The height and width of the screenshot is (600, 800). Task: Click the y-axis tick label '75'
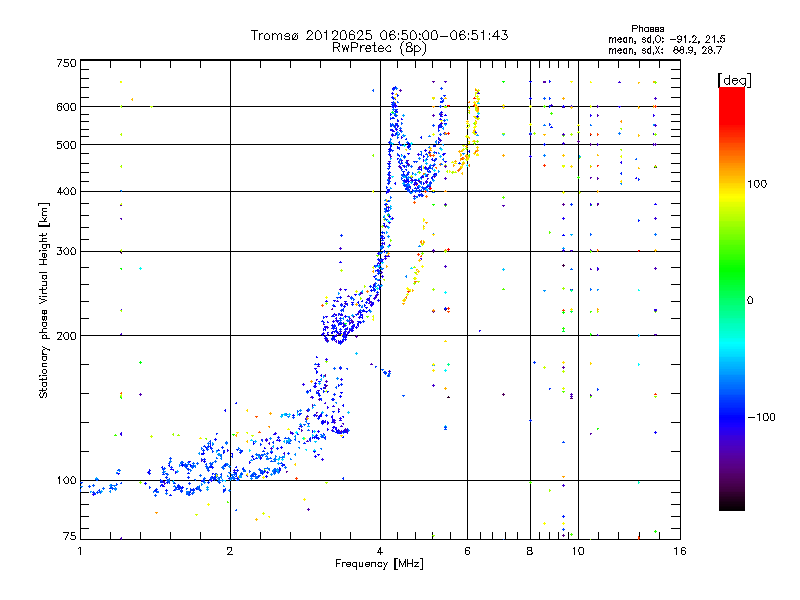point(70,536)
